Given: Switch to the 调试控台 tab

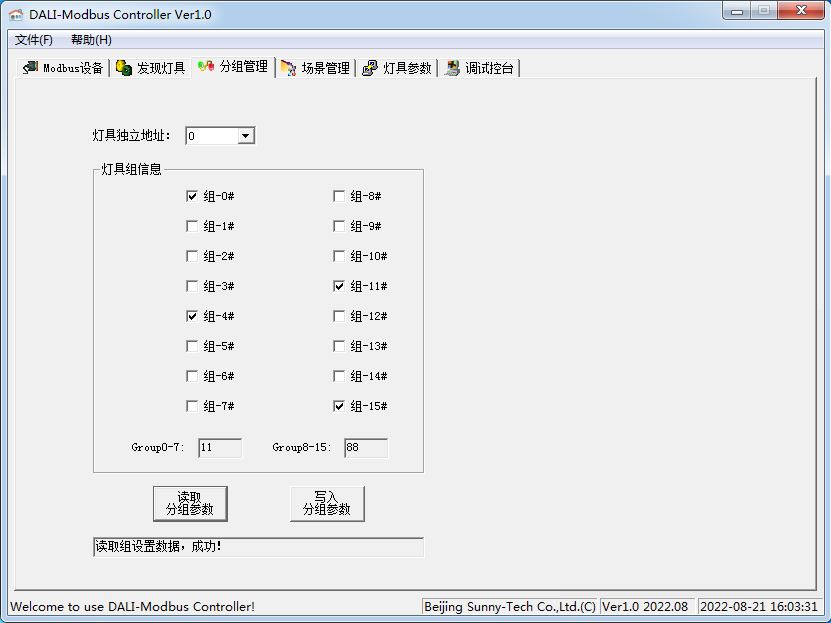Looking at the screenshot, I should pyautogui.click(x=479, y=68).
